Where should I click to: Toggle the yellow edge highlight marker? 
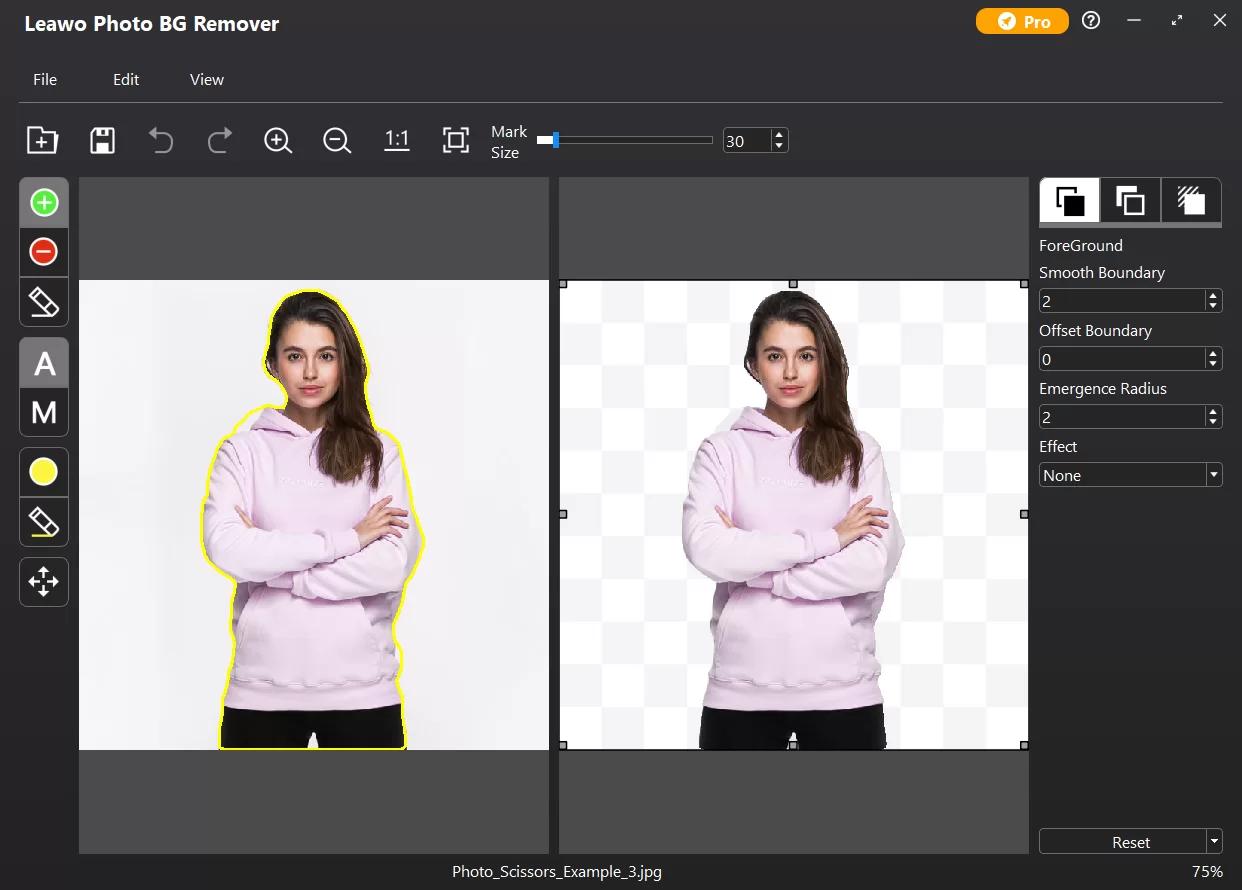(x=44, y=472)
